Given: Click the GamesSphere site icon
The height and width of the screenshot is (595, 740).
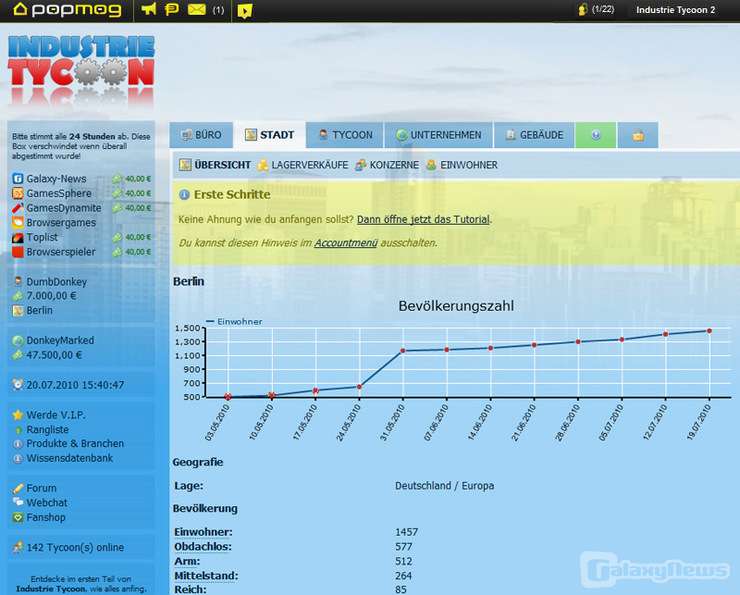Looking at the screenshot, I should pos(17,193).
